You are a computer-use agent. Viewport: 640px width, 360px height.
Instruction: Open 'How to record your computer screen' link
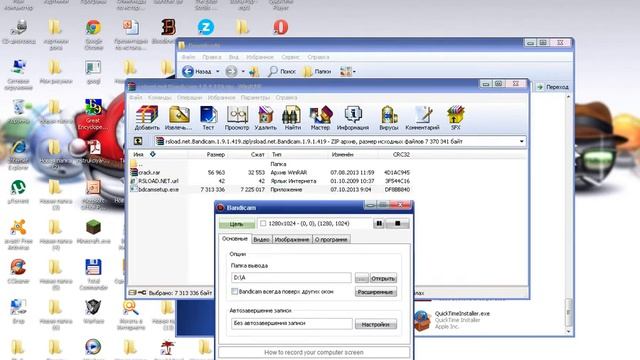(x=314, y=352)
